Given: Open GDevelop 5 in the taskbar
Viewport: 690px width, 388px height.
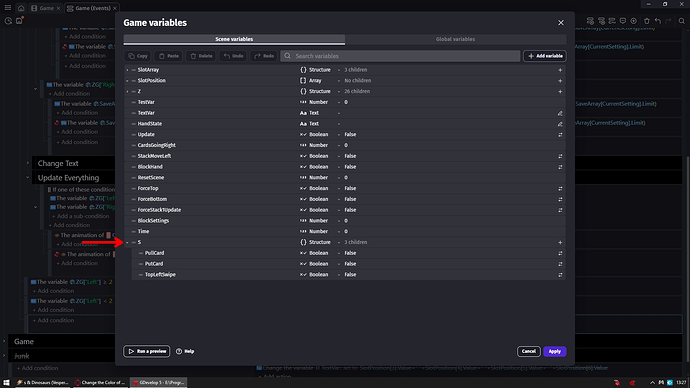Looking at the screenshot, I should 159,383.
